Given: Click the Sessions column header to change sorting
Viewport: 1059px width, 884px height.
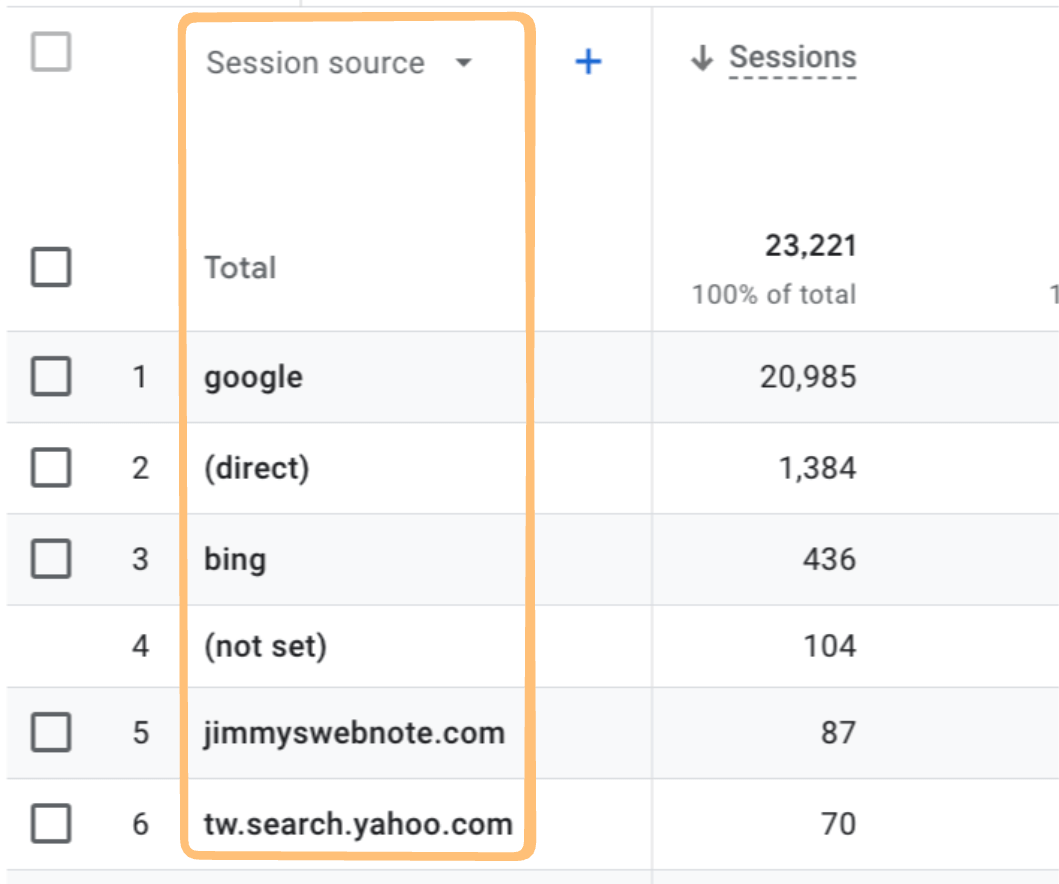Looking at the screenshot, I should pos(795,57).
